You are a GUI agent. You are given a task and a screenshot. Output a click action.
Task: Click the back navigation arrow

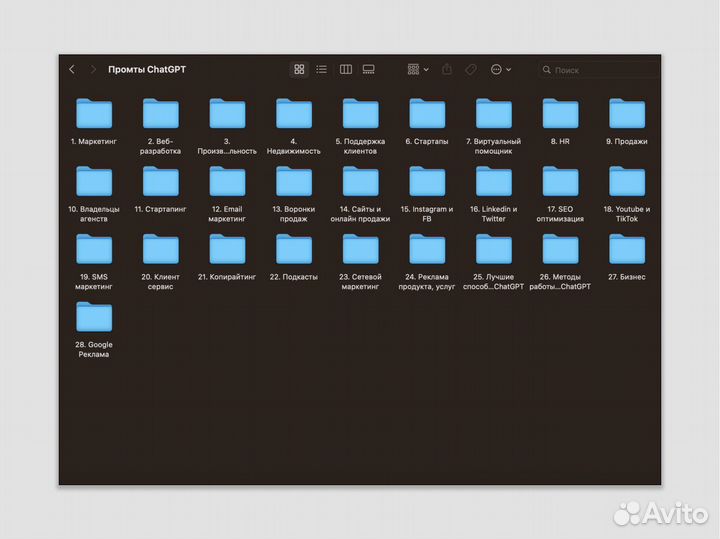coord(72,70)
